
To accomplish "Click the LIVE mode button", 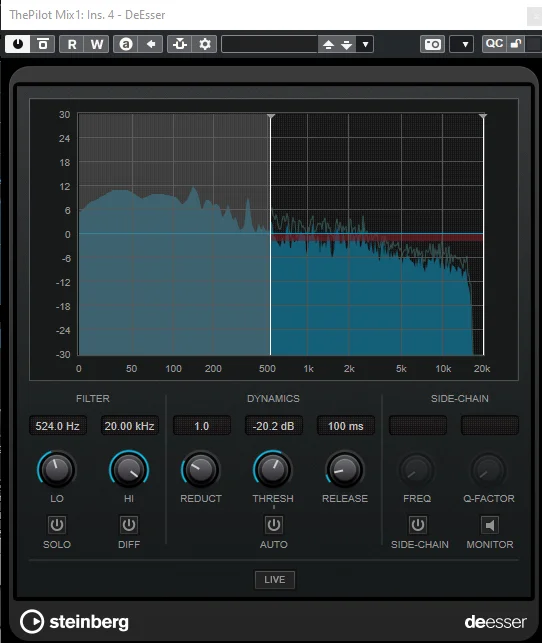I will click(x=275, y=580).
